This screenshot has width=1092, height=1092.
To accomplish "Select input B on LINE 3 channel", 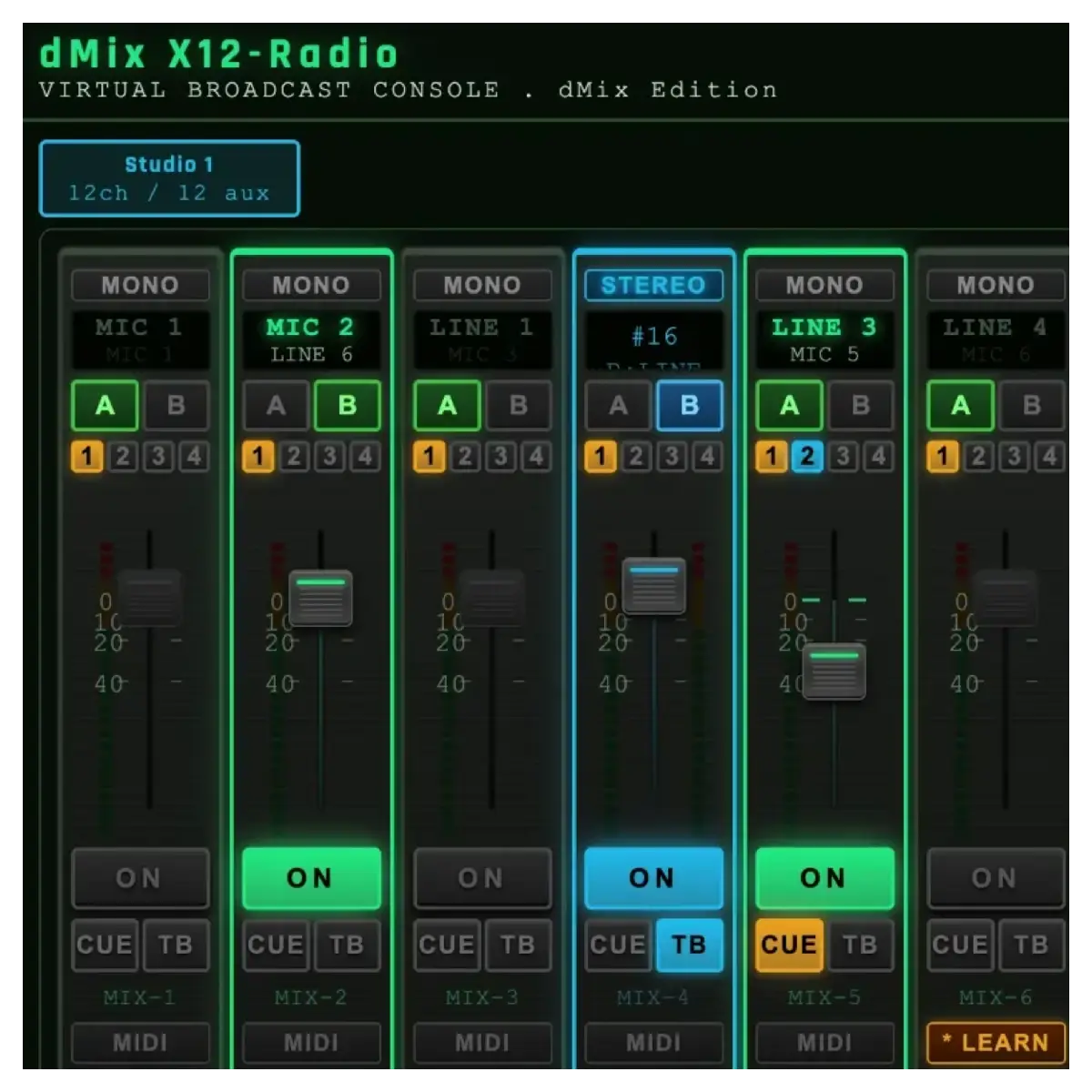I will tap(860, 406).
